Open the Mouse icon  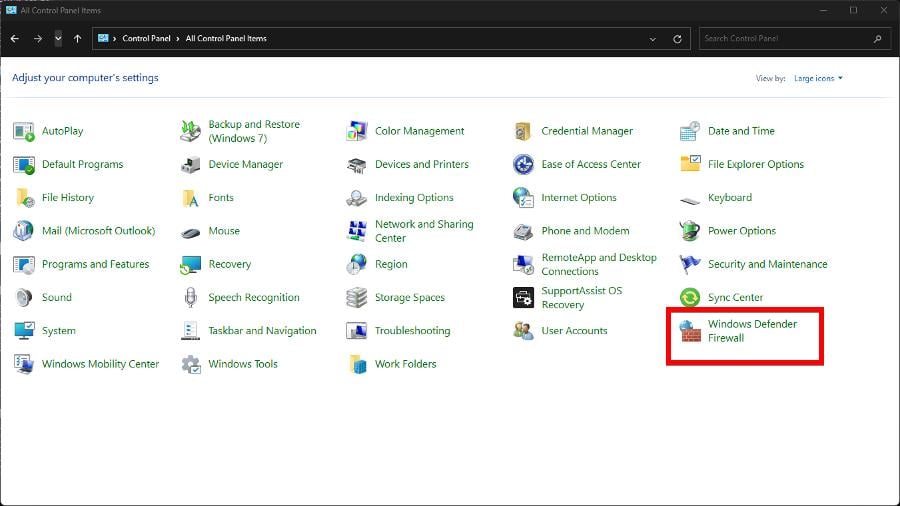point(190,232)
